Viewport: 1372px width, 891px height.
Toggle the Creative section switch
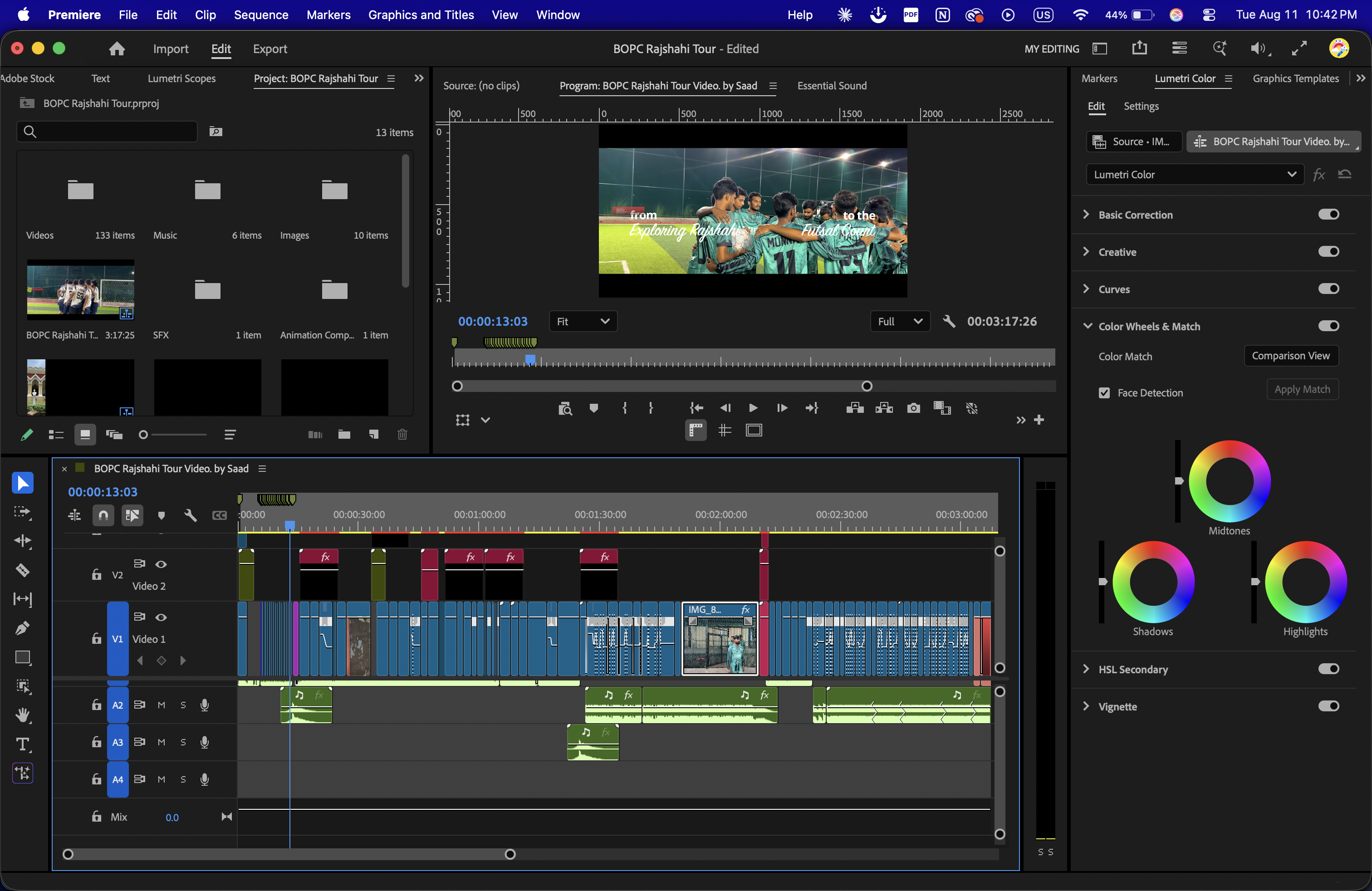click(x=1328, y=251)
